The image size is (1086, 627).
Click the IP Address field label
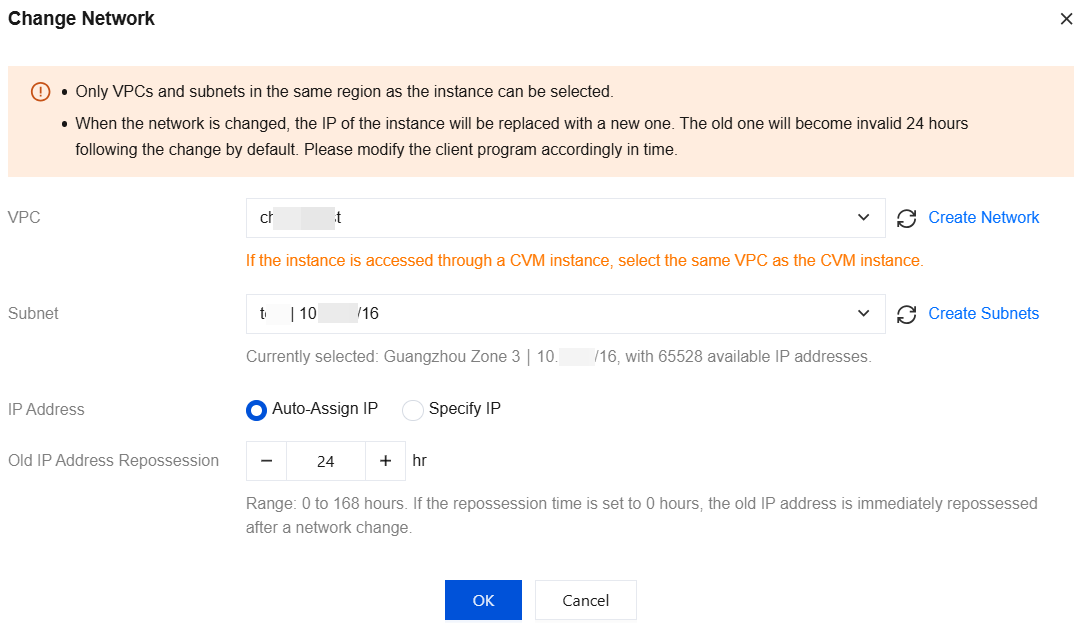click(x=46, y=409)
